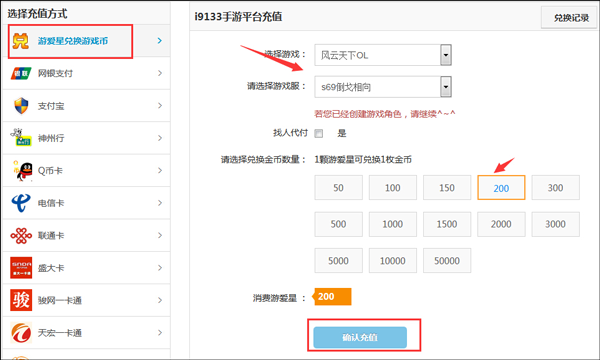Expand the 支付宝 chevron arrow
Viewport: 600px width, 360px height.
pos(160,106)
